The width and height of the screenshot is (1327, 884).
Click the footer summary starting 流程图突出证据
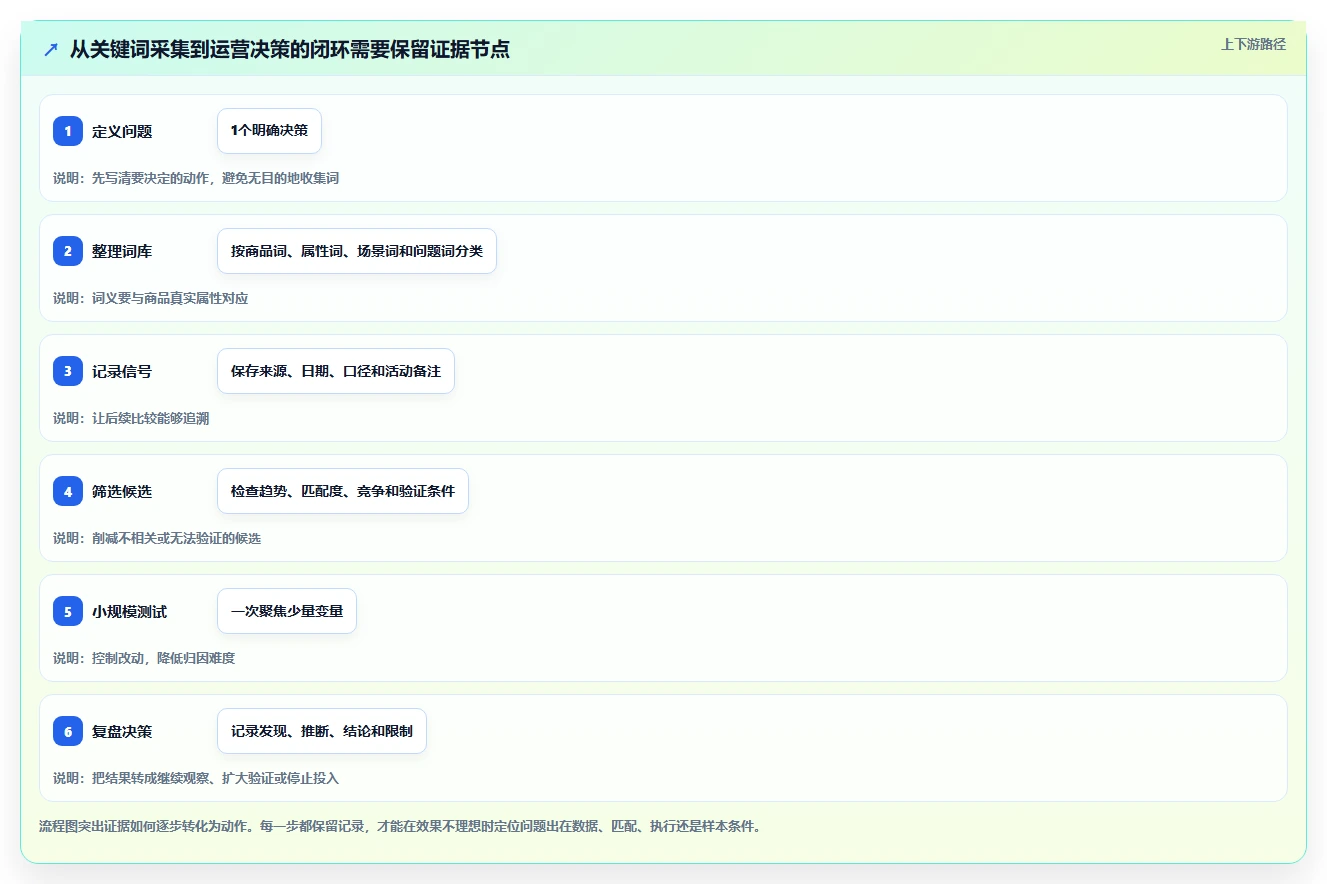[400, 827]
